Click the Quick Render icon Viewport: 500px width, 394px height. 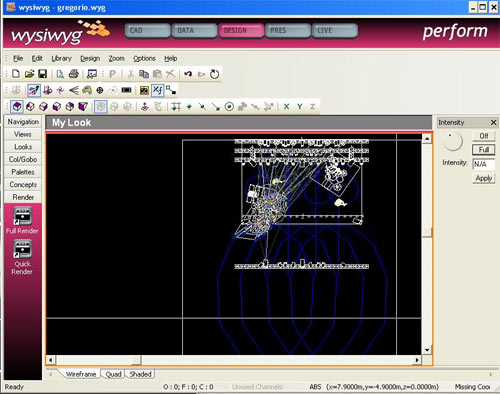(22, 257)
